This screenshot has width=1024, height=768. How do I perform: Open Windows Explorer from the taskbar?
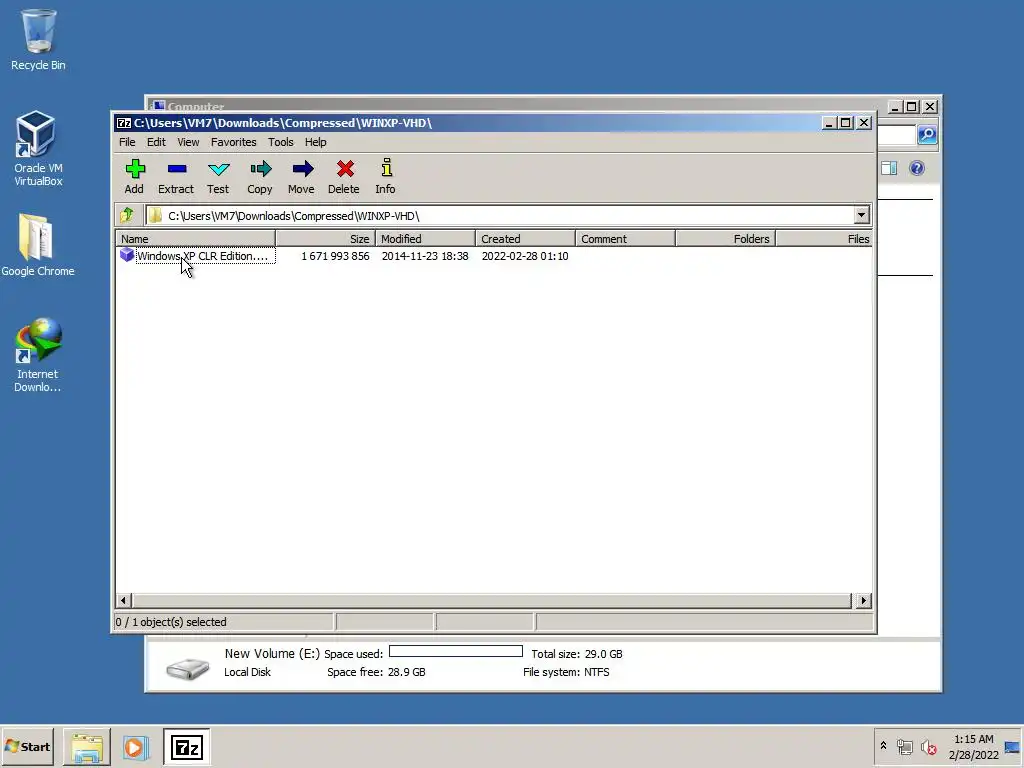click(x=87, y=747)
